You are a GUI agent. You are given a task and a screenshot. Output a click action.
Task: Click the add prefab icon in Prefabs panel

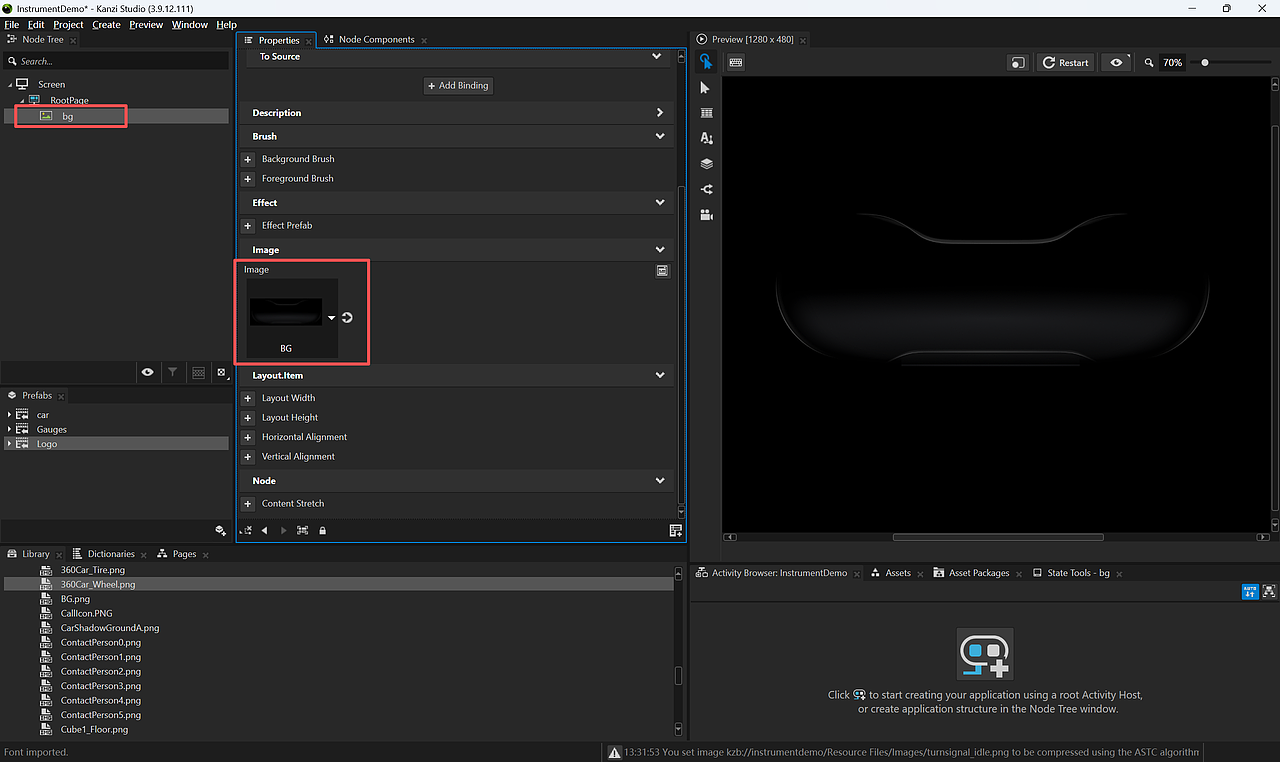tap(220, 530)
